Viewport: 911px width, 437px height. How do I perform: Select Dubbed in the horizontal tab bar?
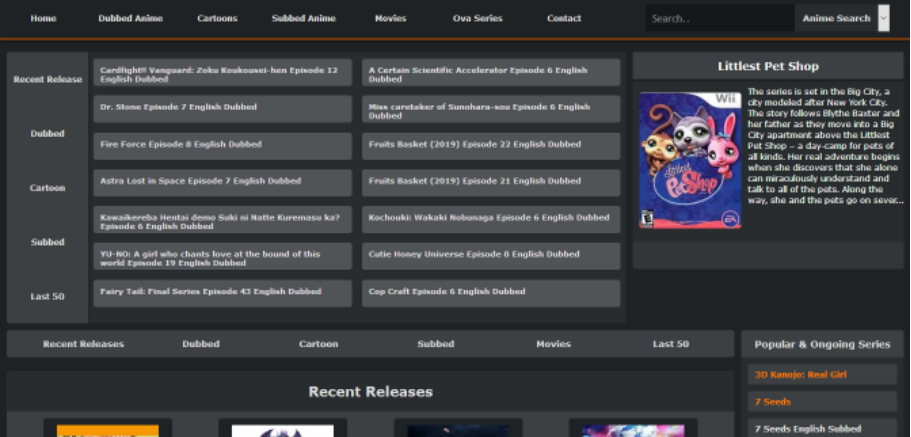[x=201, y=344]
